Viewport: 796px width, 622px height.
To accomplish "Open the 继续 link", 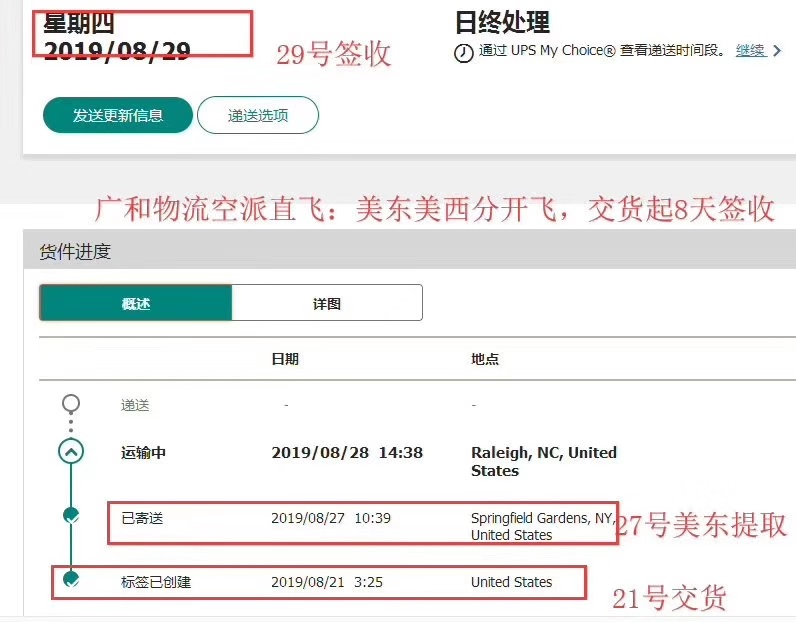I will [750, 51].
